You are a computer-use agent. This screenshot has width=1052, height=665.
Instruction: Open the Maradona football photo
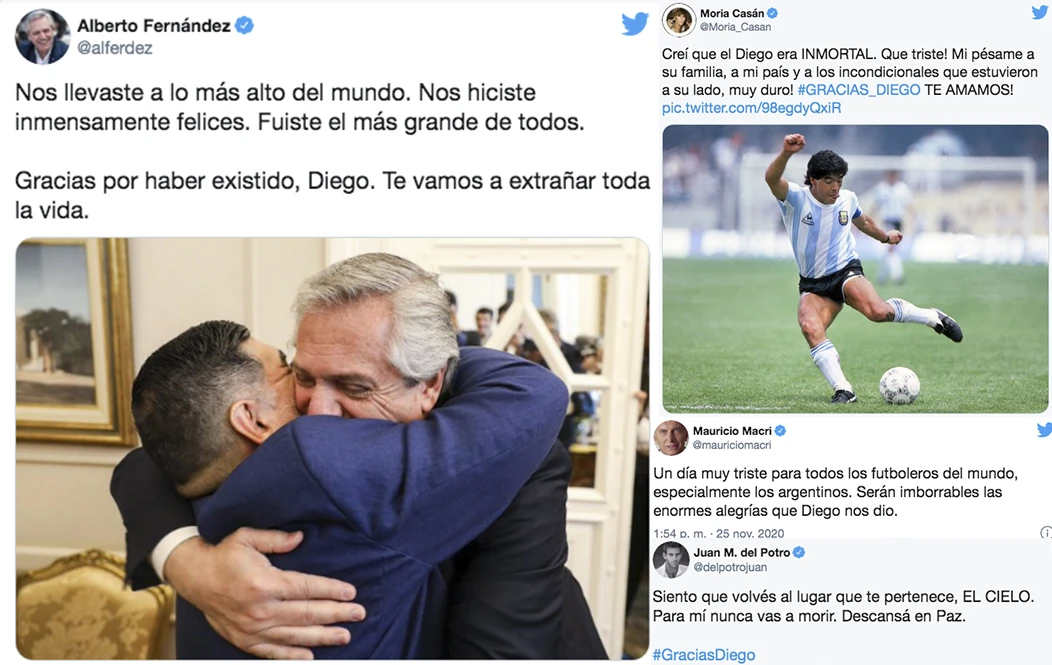coord(855,268)
